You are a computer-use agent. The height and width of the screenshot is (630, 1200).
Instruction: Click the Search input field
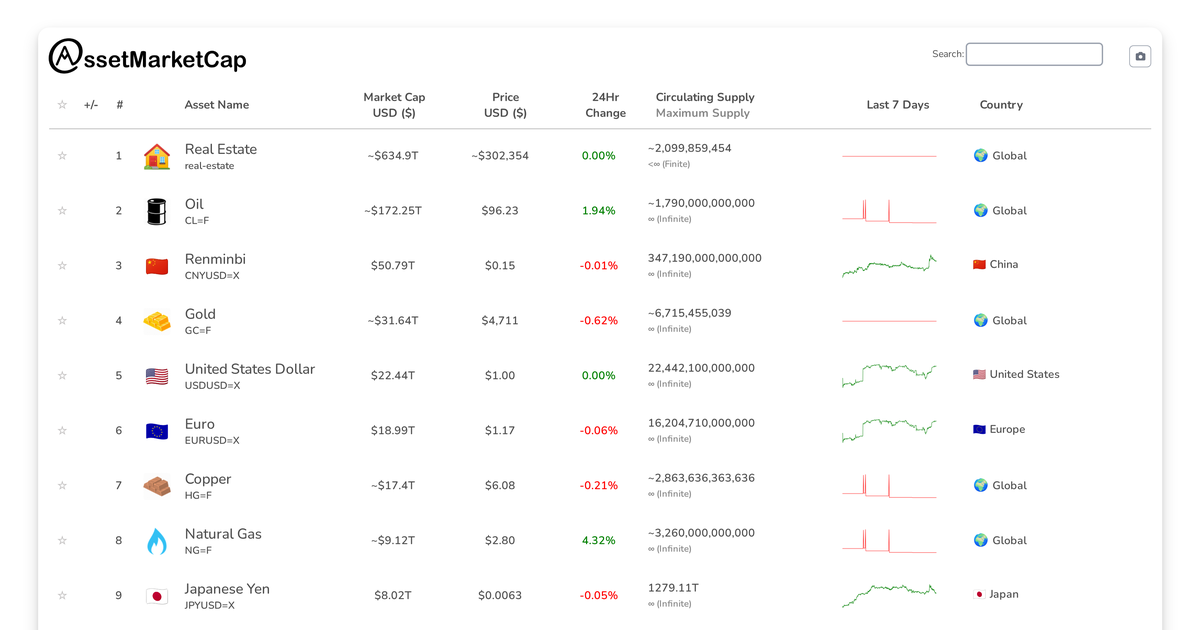(1034, 54)
